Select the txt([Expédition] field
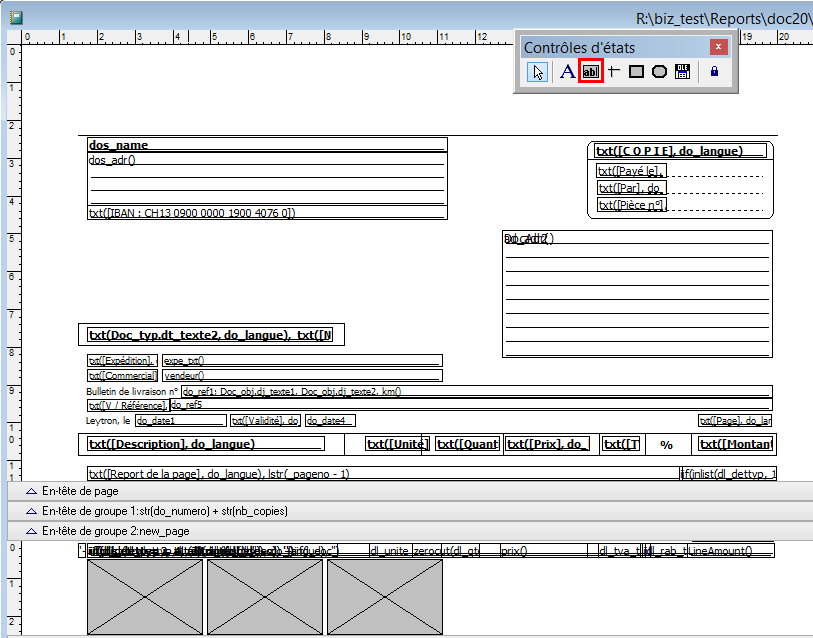This screenshot has height=638, width=813. [x=122, y=360]
